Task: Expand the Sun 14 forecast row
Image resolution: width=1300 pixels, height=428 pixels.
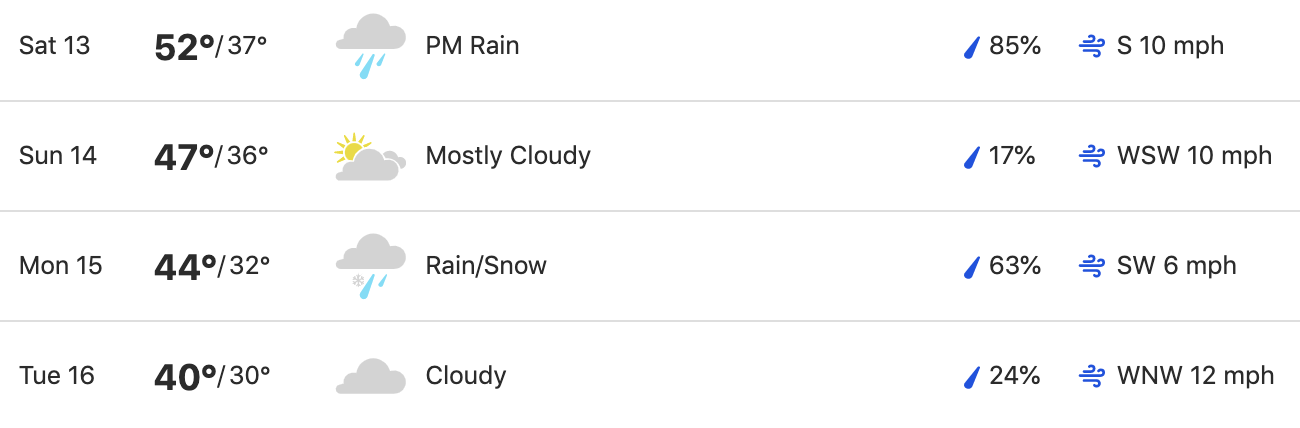Action: 650,156
